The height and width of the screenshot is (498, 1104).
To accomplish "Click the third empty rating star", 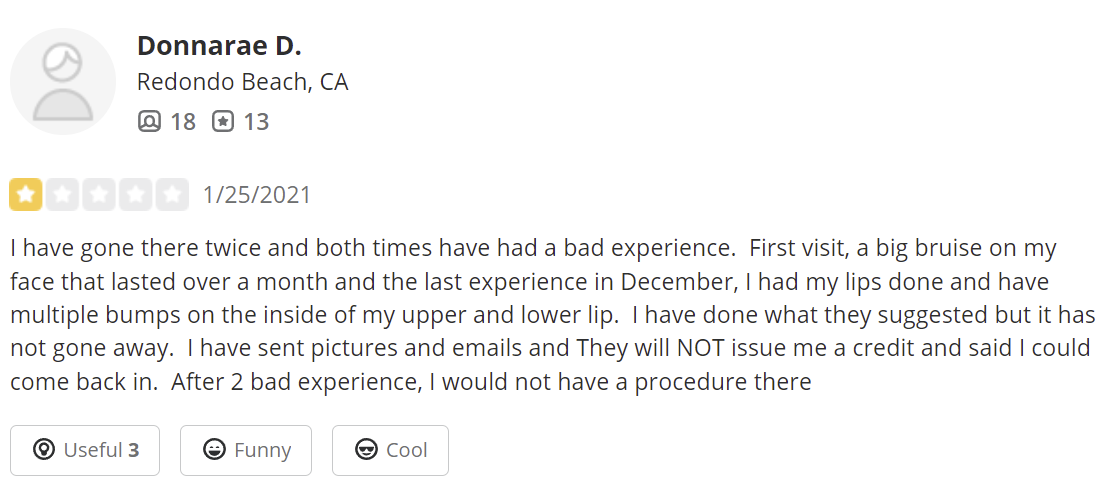I will point(99,194).
